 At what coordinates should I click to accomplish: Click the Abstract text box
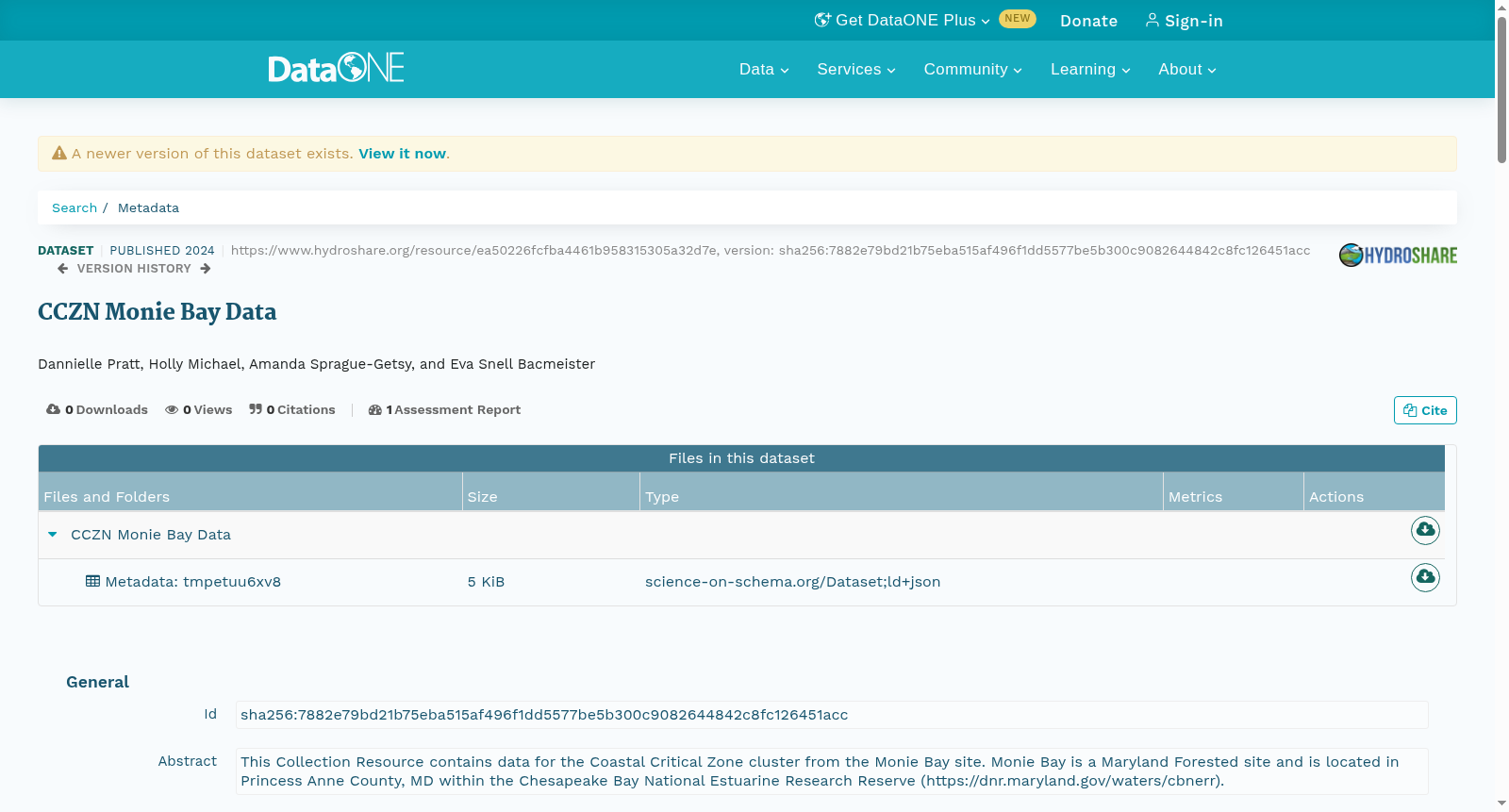pyautogui.click(x=832, y=771)
